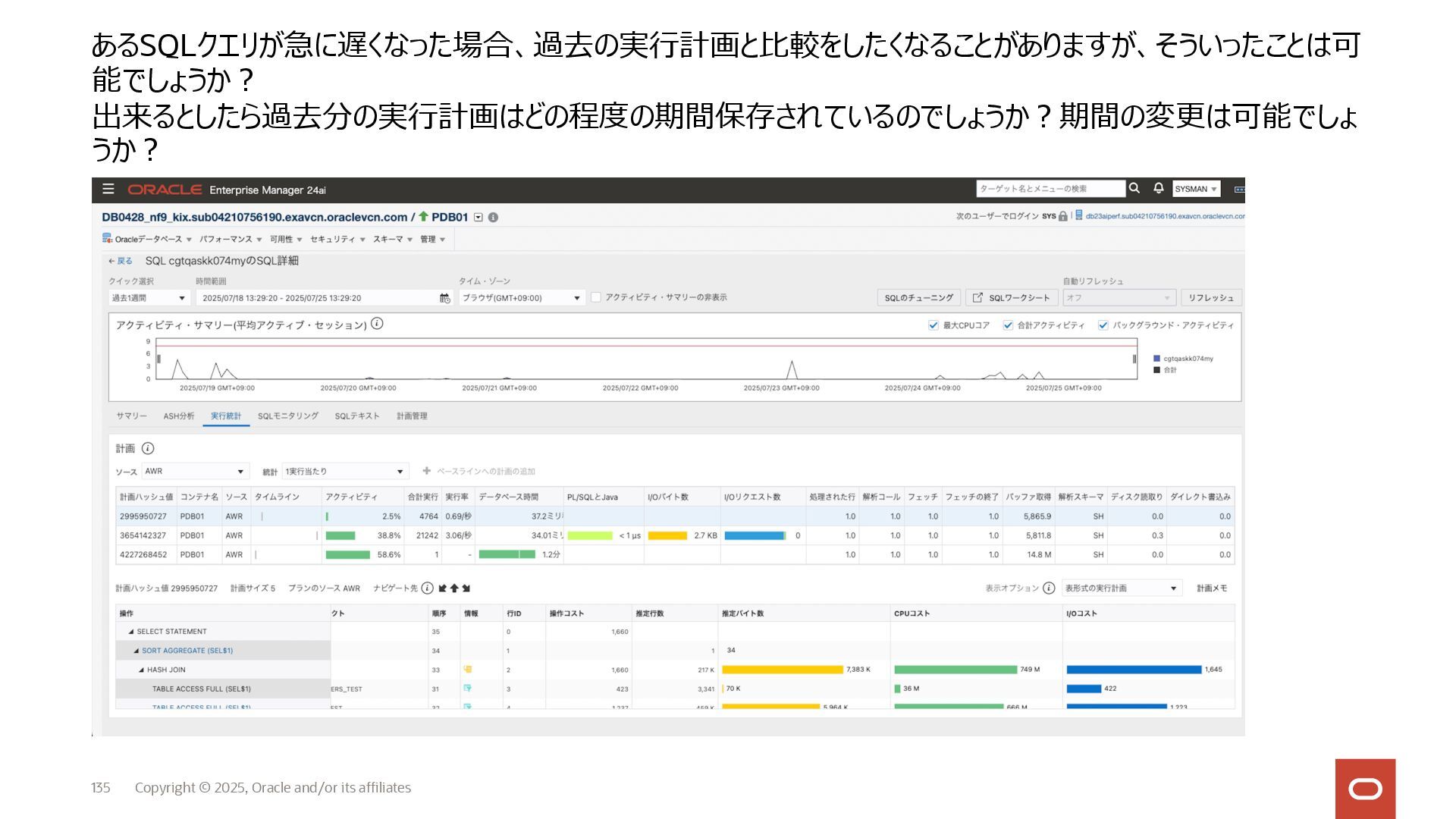This screenshot has width=1456, height=819.
Task: Click the info icon in HASH JOIN row
Action: click(x=468, y=670)
